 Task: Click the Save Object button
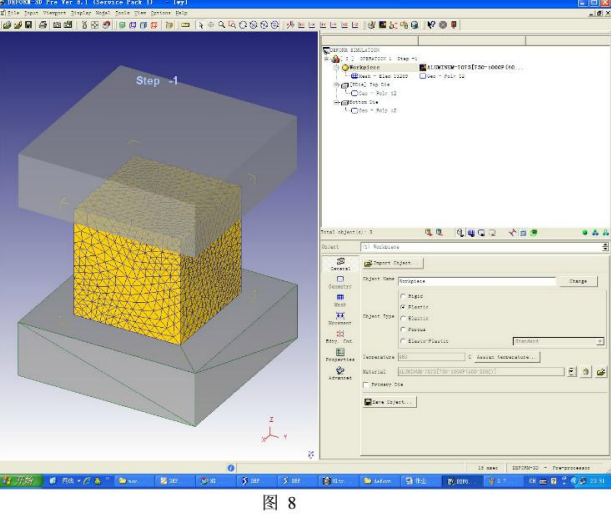tap(389, 402)
